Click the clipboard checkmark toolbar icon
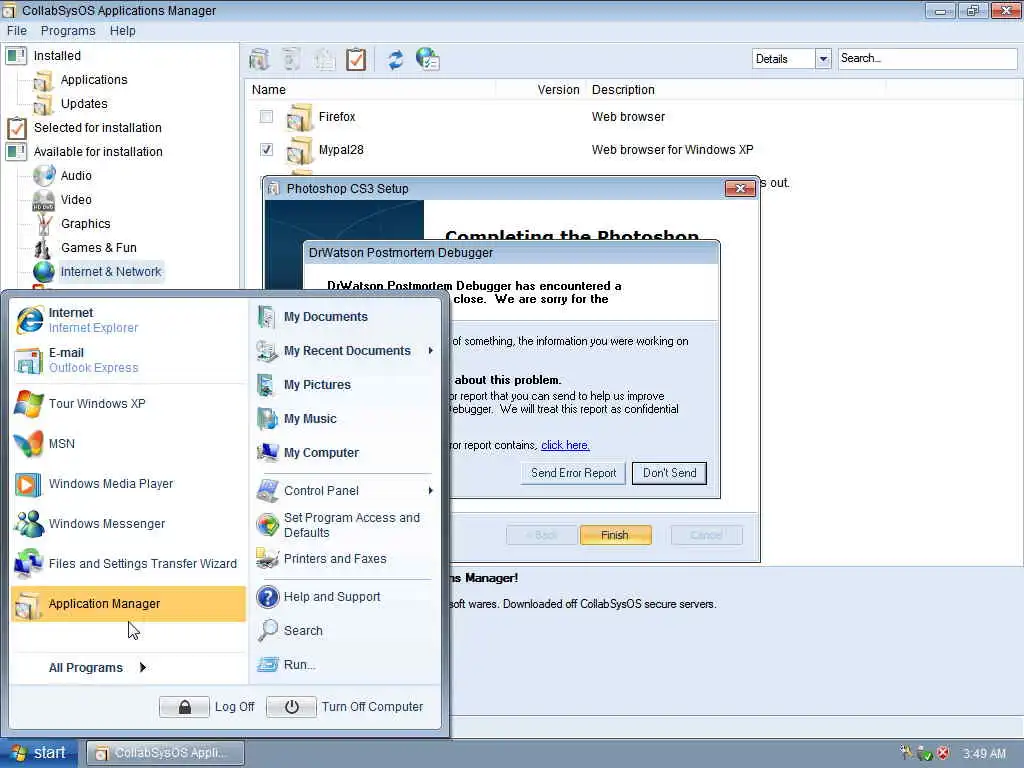Viewport: 1024px width, 768px height. (x=356, y=59)
